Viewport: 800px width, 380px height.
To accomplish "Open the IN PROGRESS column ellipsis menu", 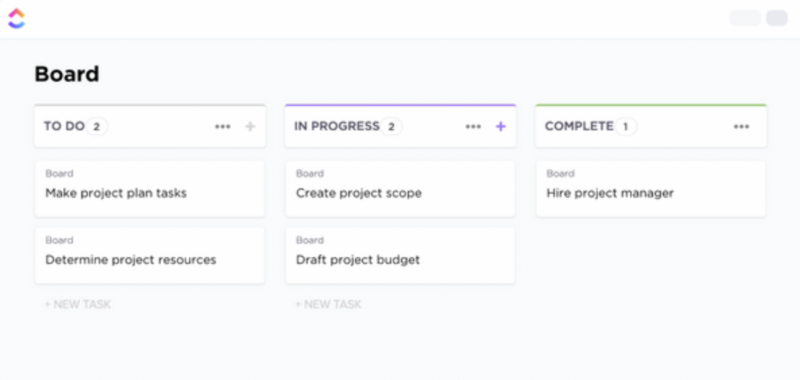I will 473,126.
